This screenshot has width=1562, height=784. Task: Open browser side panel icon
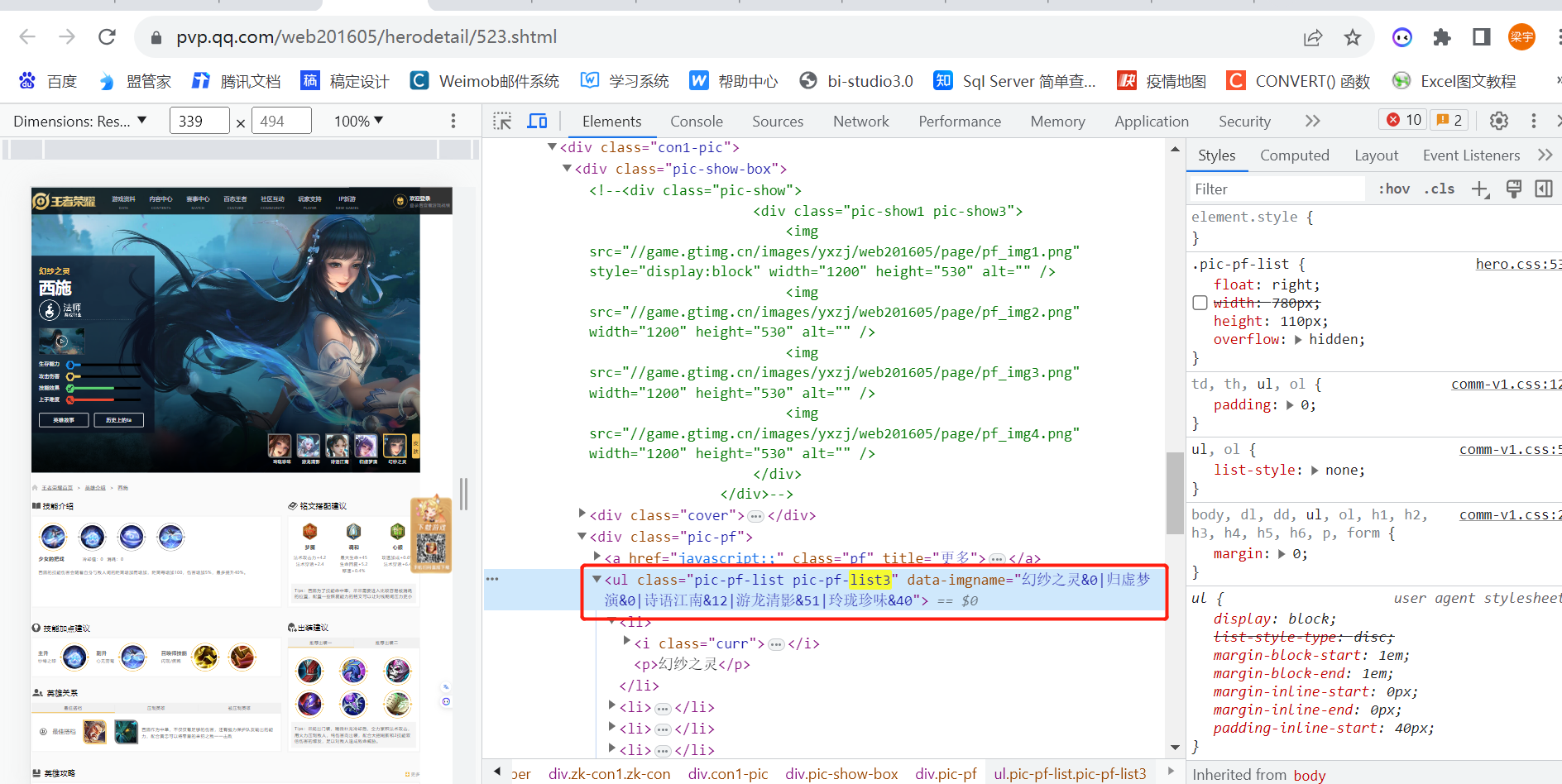tap(1482, 37)
